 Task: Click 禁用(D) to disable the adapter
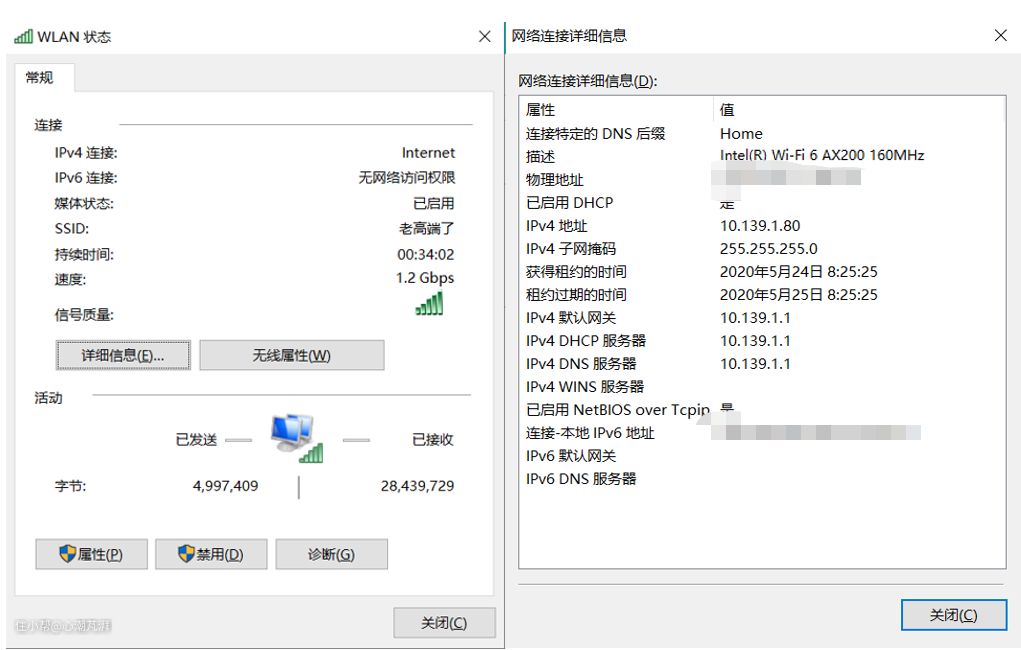pyautogui.click(x=211, y=554)
